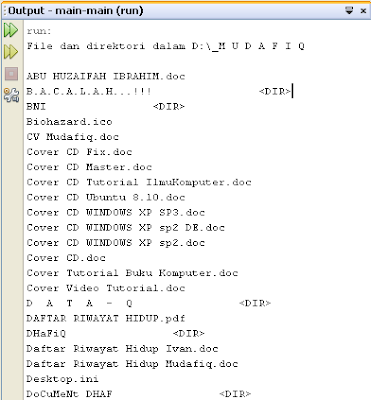
Task: Click 'Cover CD Ubuntu 8.10.doc' line
Action: (106, 197)
